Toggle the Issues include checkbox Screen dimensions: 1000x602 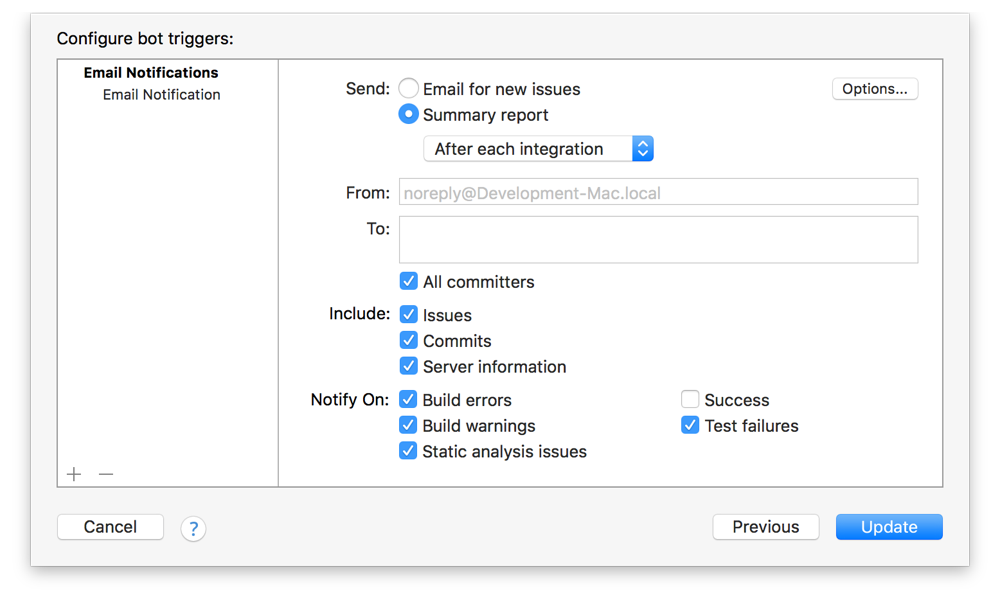point(409,315)
